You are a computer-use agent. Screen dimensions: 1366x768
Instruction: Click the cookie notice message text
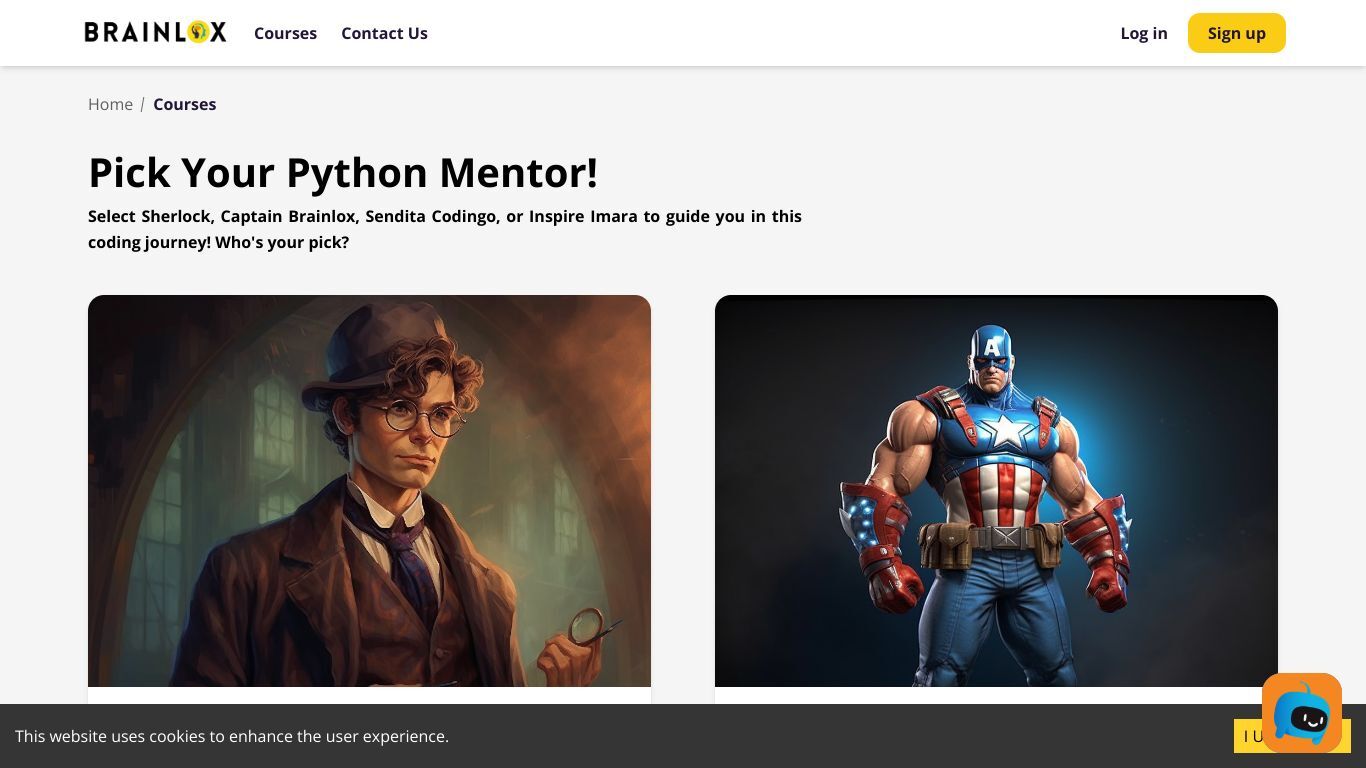pos(232,736)
